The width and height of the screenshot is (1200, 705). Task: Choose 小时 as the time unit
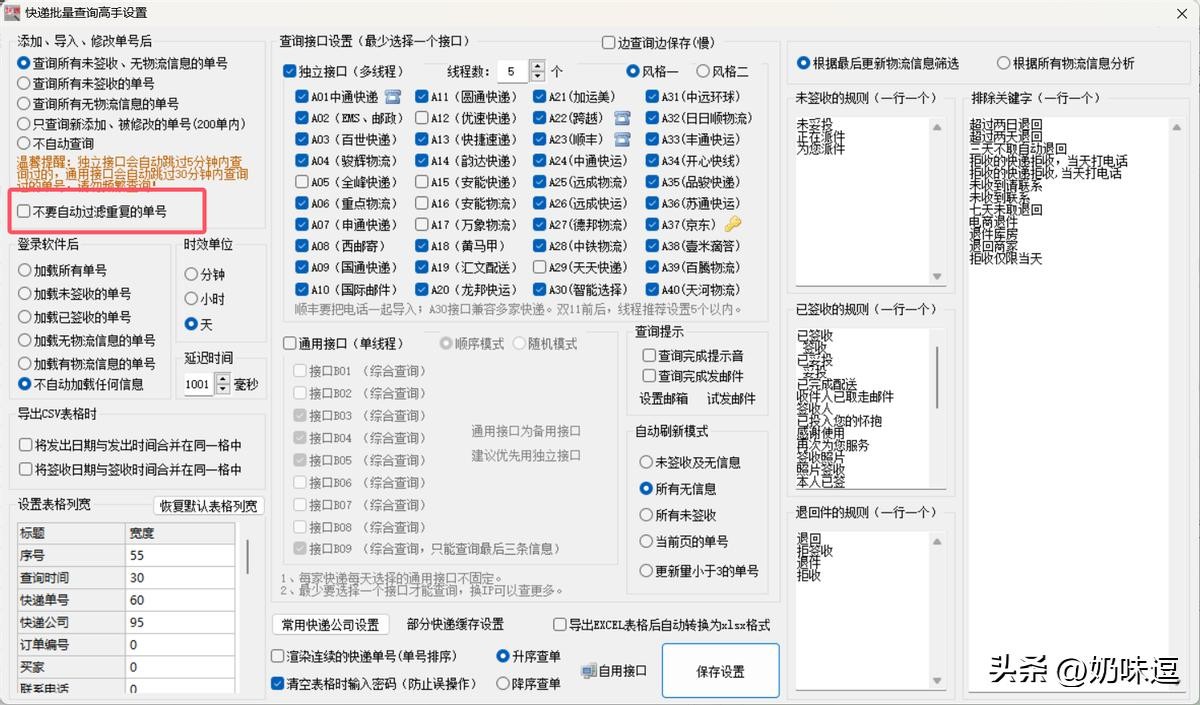pyautogui.click(x=192, y=298)
